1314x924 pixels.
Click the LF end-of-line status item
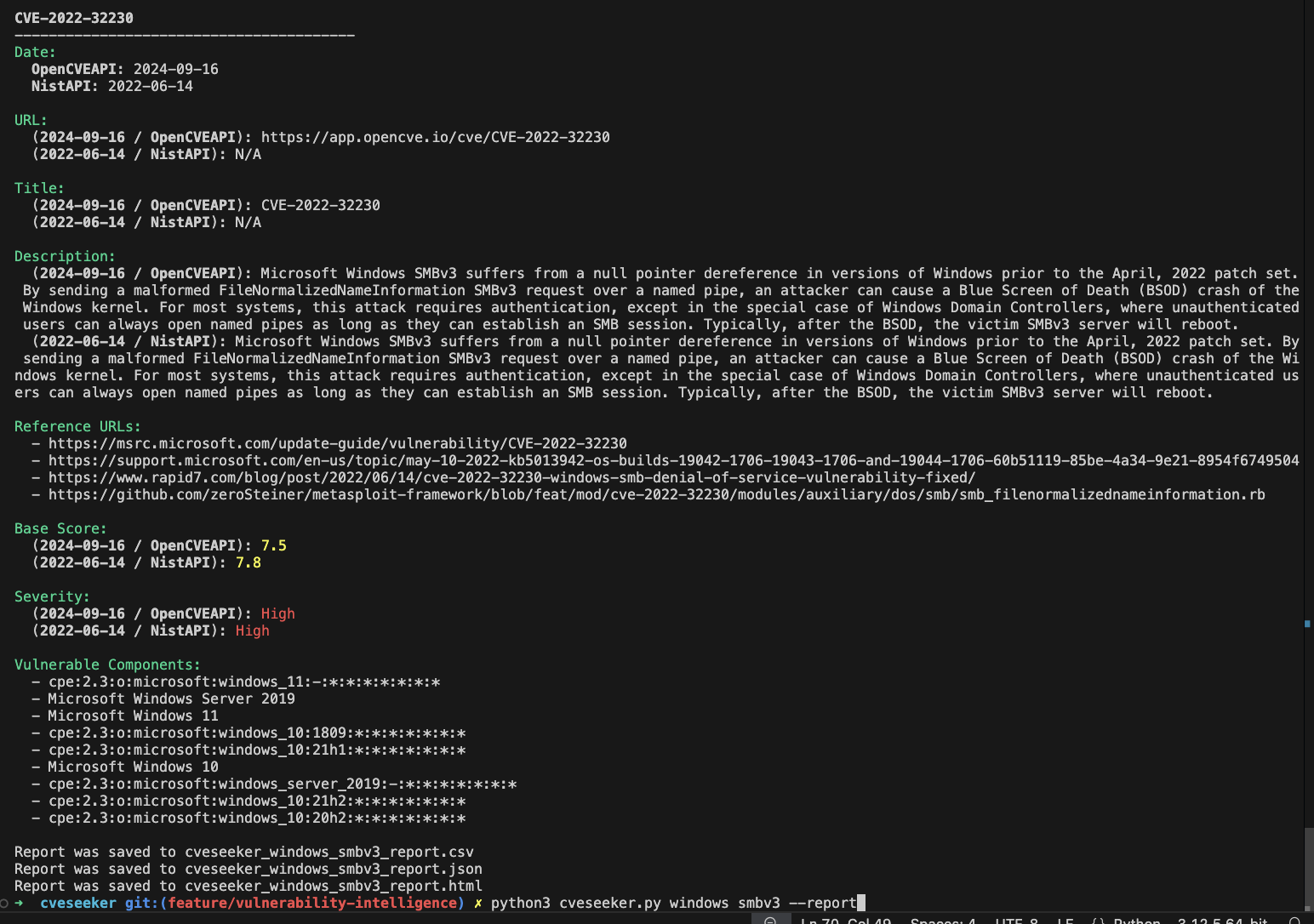[1065, 920]
